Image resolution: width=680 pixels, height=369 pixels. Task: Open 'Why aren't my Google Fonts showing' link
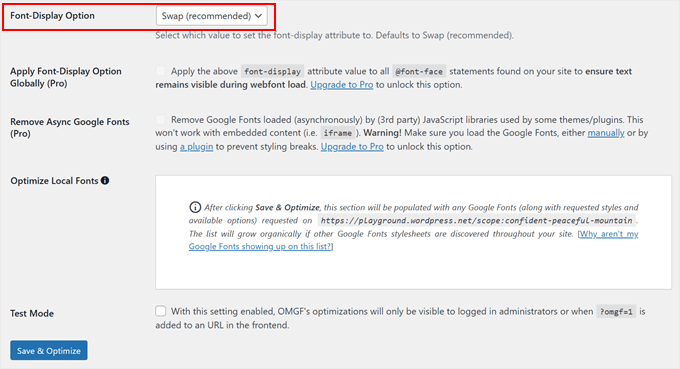[414, 240]
